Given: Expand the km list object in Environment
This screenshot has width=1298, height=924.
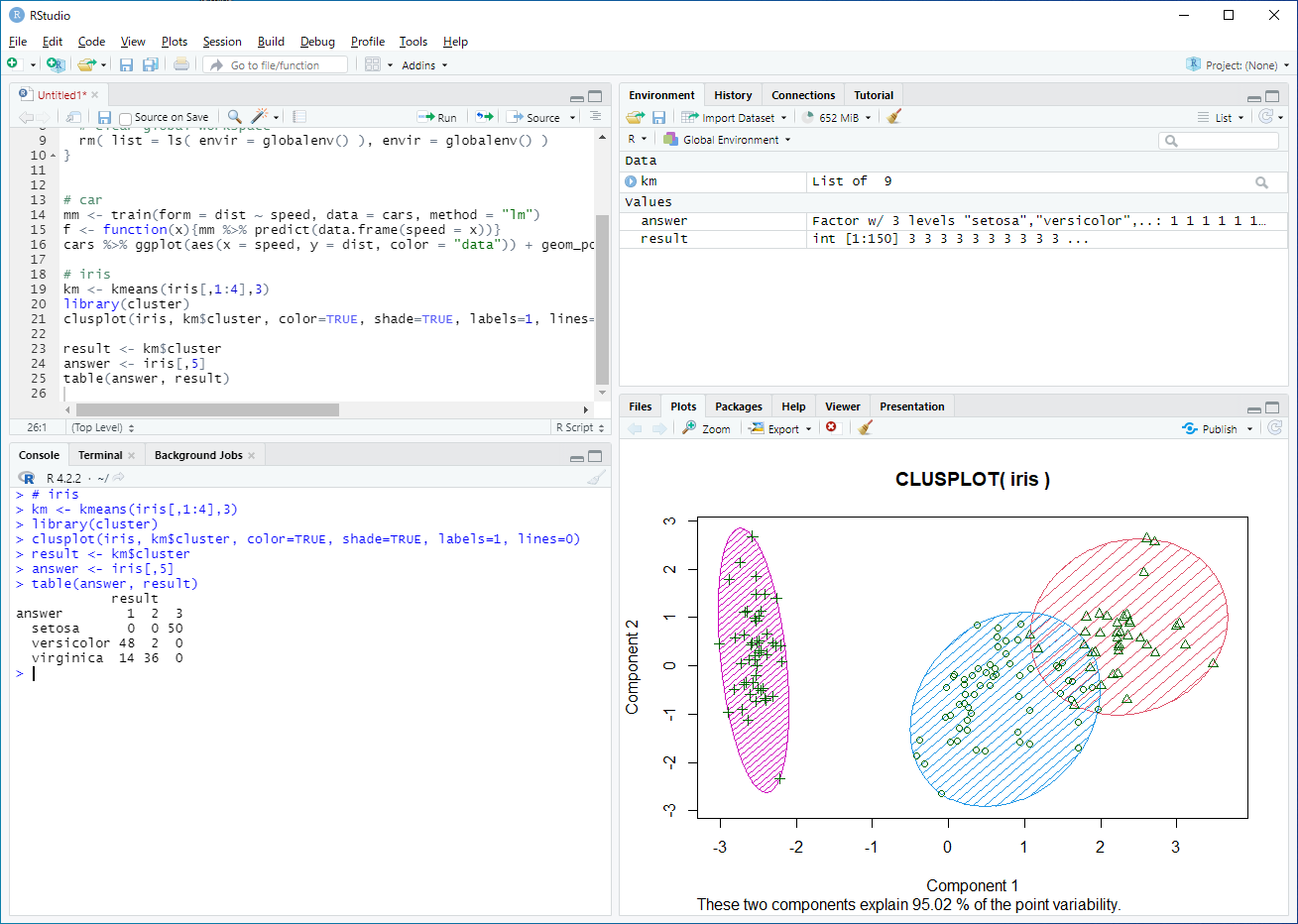Looking at the screenshot, I should pos(631,181).
